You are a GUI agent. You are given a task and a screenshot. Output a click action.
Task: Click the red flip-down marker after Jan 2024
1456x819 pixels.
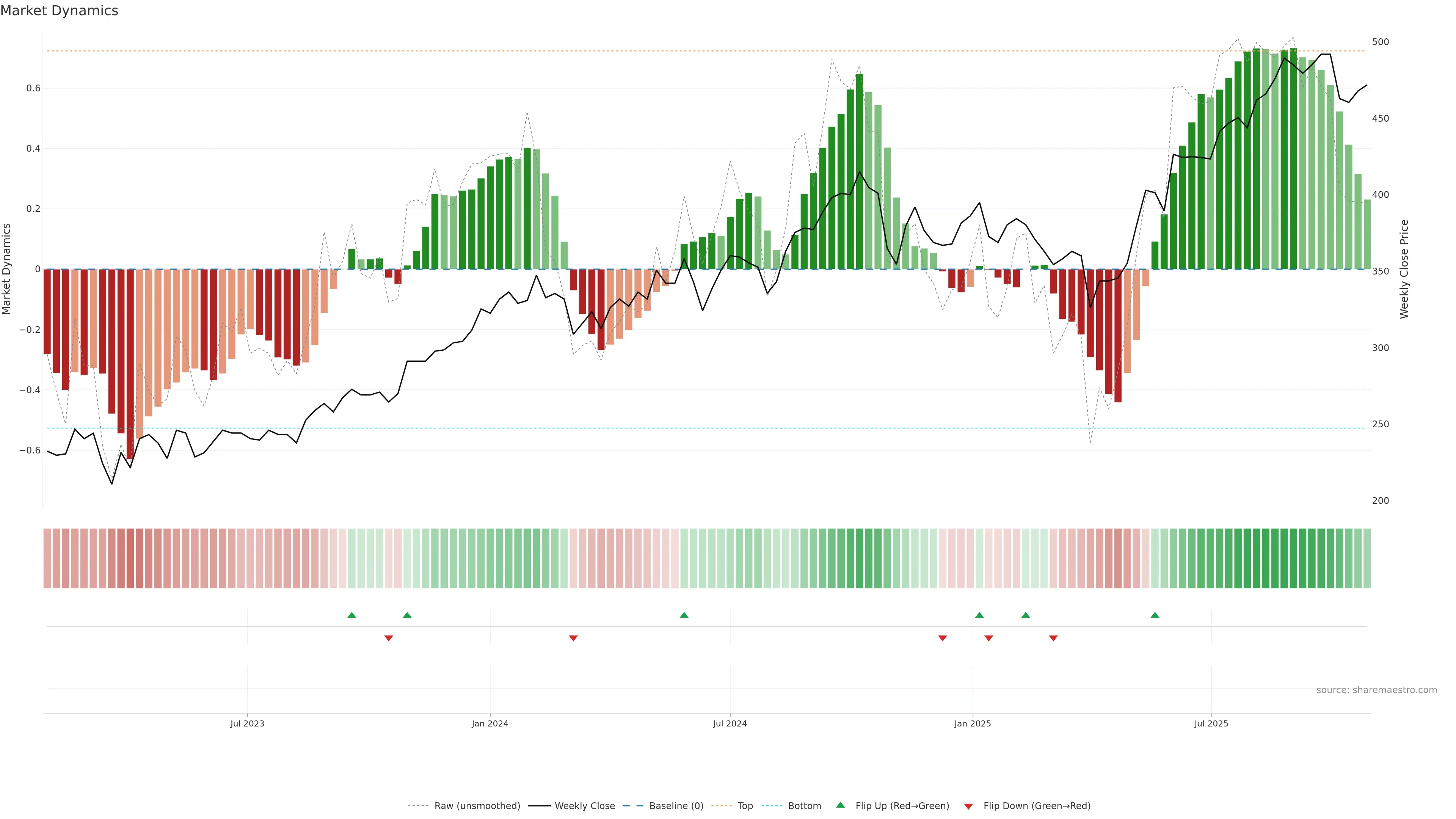(573, 638)
